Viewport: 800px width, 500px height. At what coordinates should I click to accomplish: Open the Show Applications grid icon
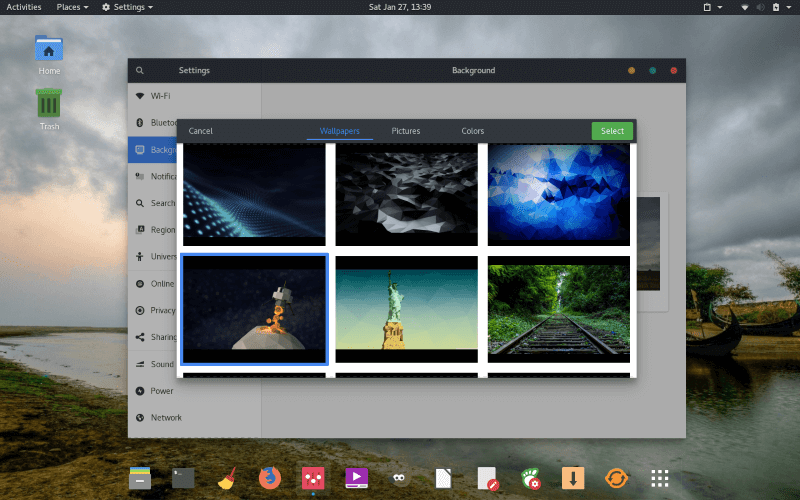point(659,478)
